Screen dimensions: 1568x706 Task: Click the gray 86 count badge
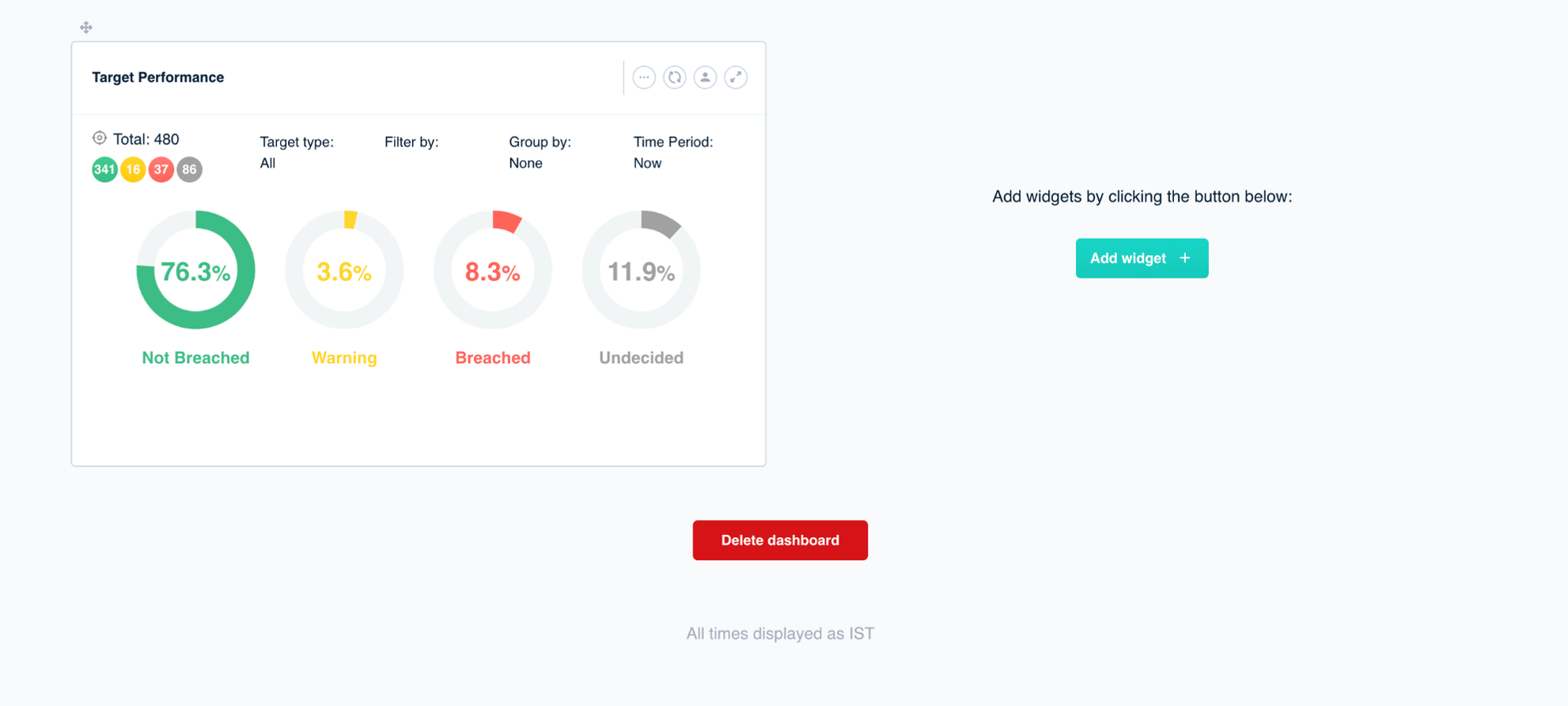(x=189, y=169)
